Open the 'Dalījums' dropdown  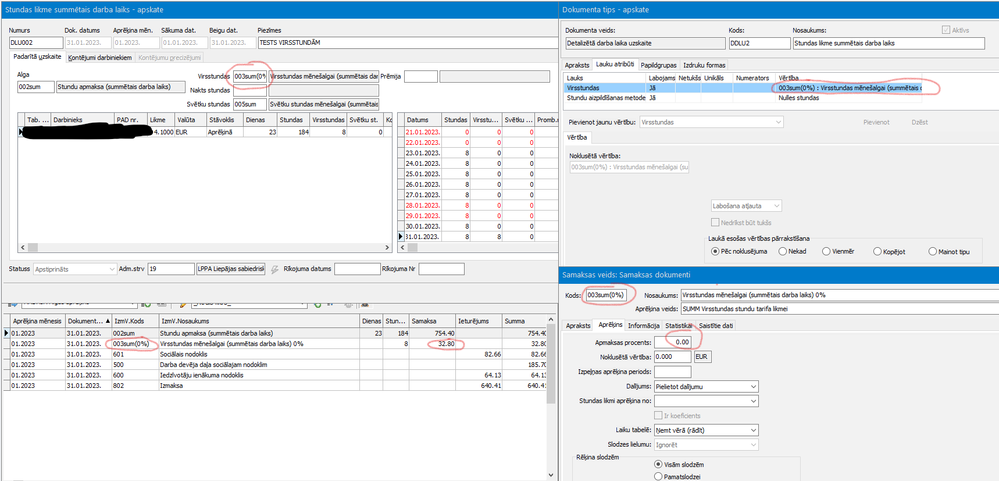[751, 386]
